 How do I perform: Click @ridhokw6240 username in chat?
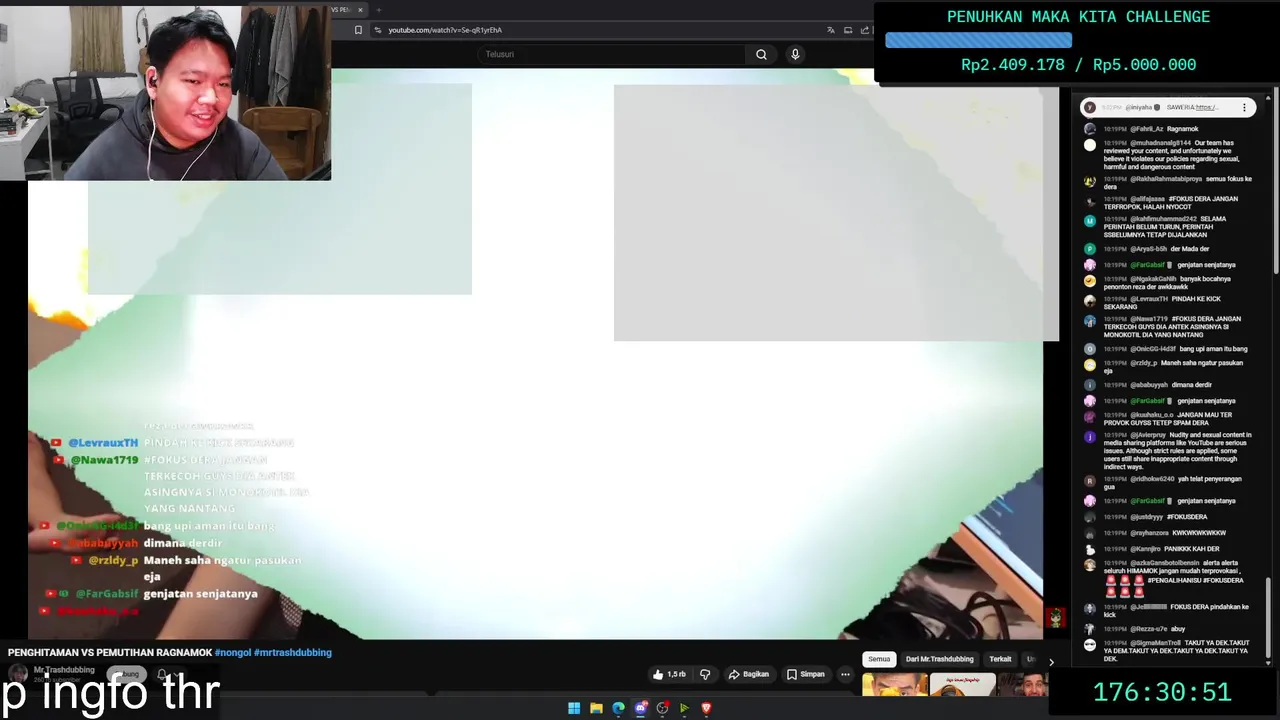[x=1152, y=479]
